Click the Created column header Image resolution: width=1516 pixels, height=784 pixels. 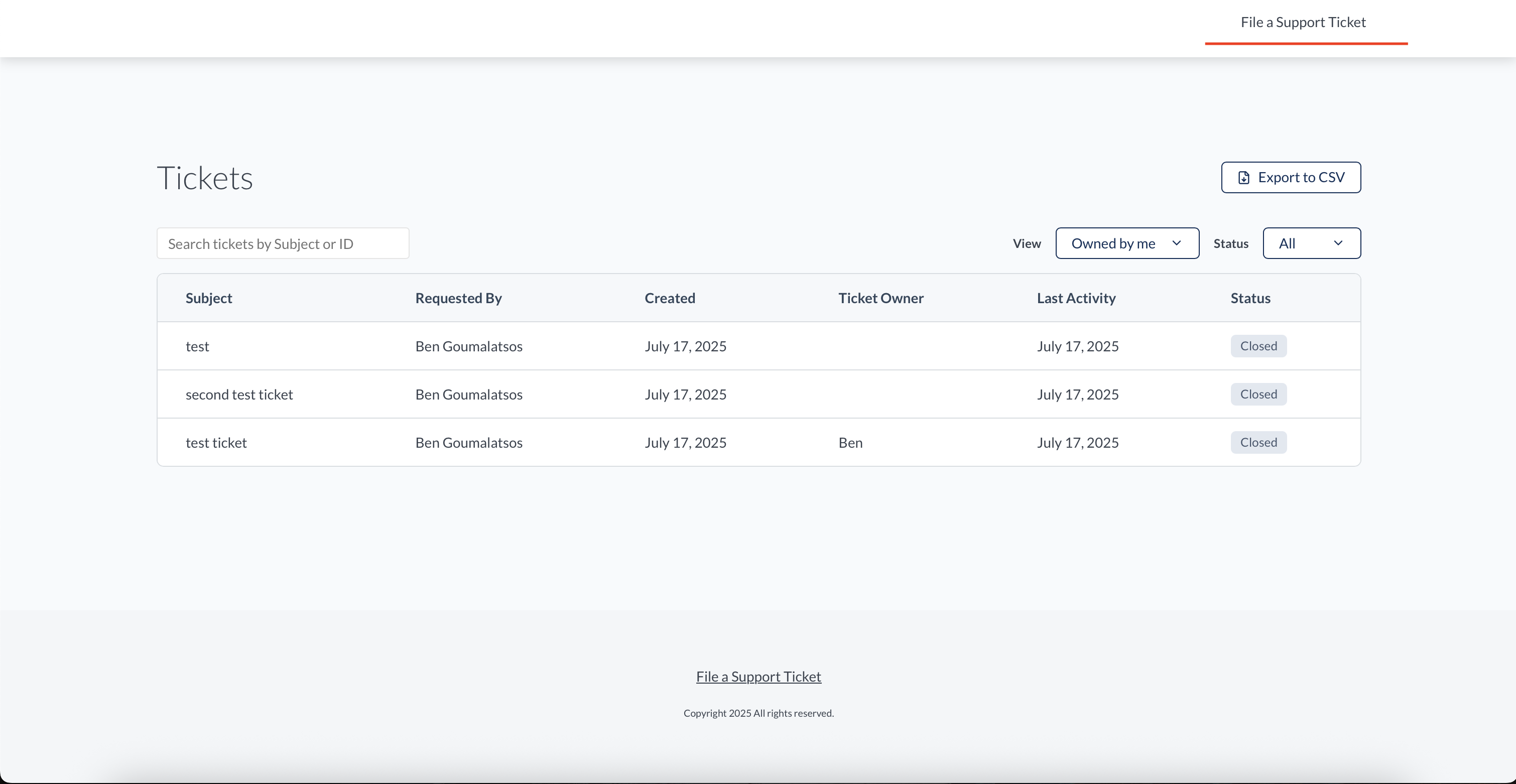[x=670, y=298]
